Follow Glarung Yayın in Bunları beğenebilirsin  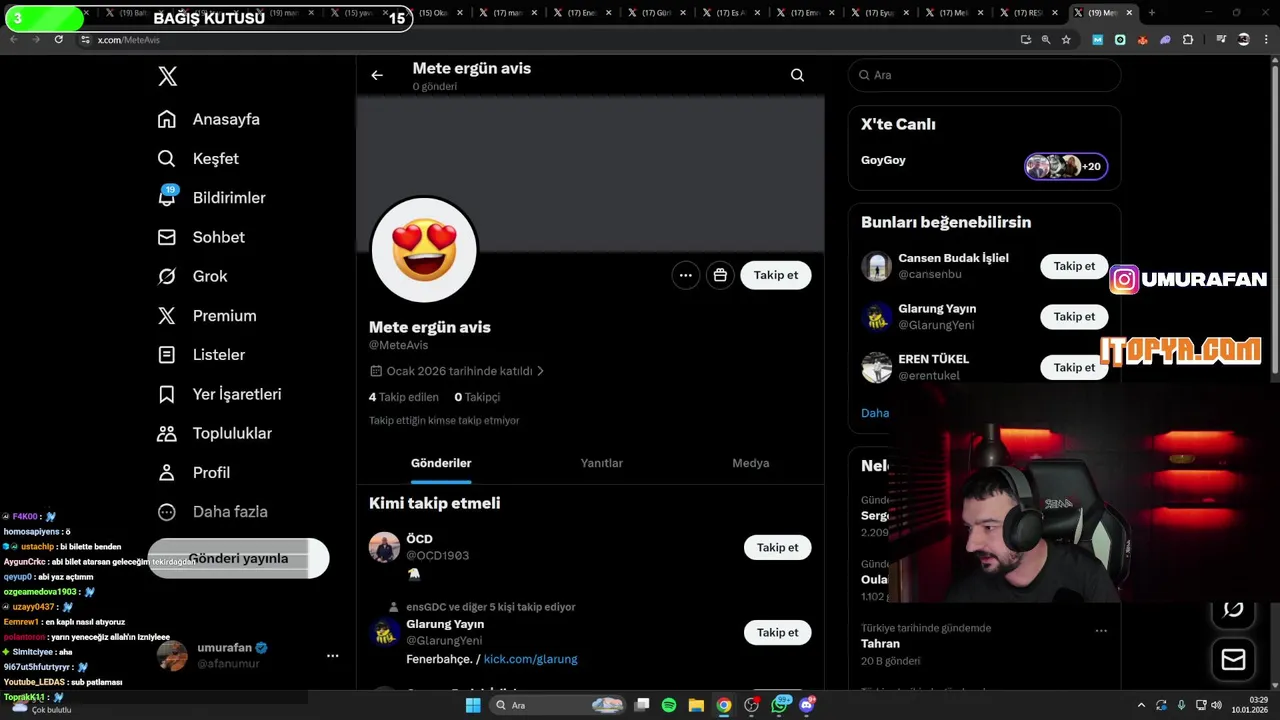[x=1074, y=316]
